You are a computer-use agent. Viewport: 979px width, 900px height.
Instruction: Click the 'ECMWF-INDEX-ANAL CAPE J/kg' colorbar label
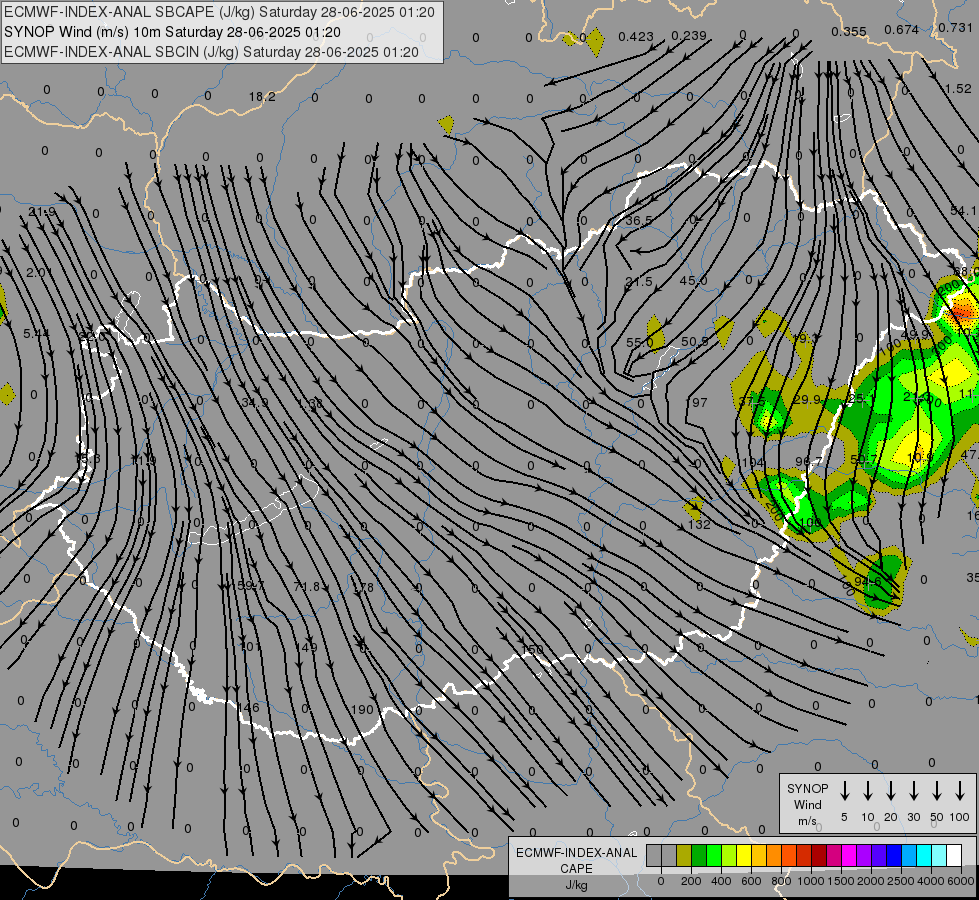click(576, 868)
